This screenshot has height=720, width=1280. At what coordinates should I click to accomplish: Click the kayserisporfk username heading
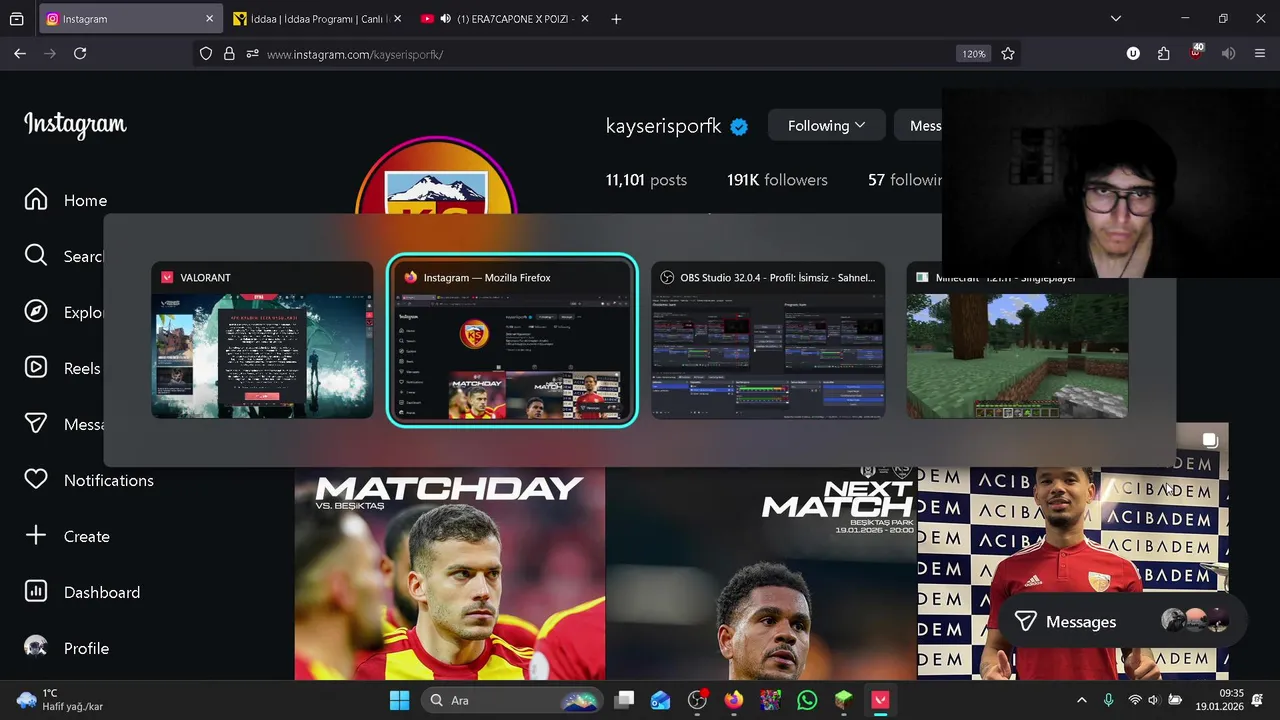click(663, 125)
